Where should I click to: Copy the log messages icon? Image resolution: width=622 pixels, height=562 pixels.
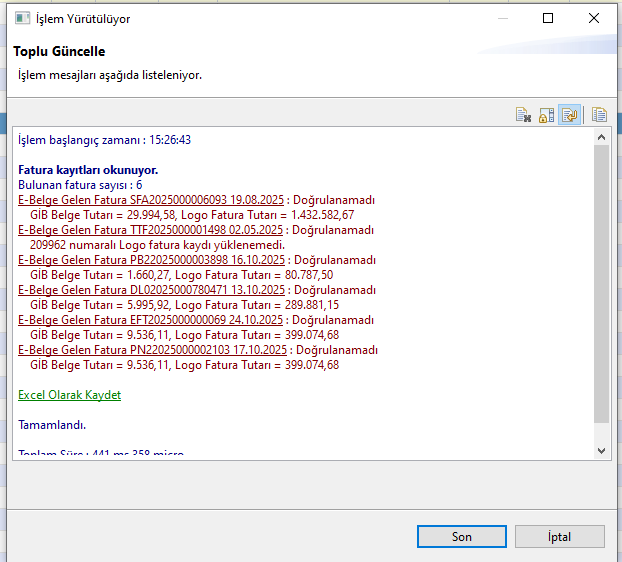[x=599, y=115]
